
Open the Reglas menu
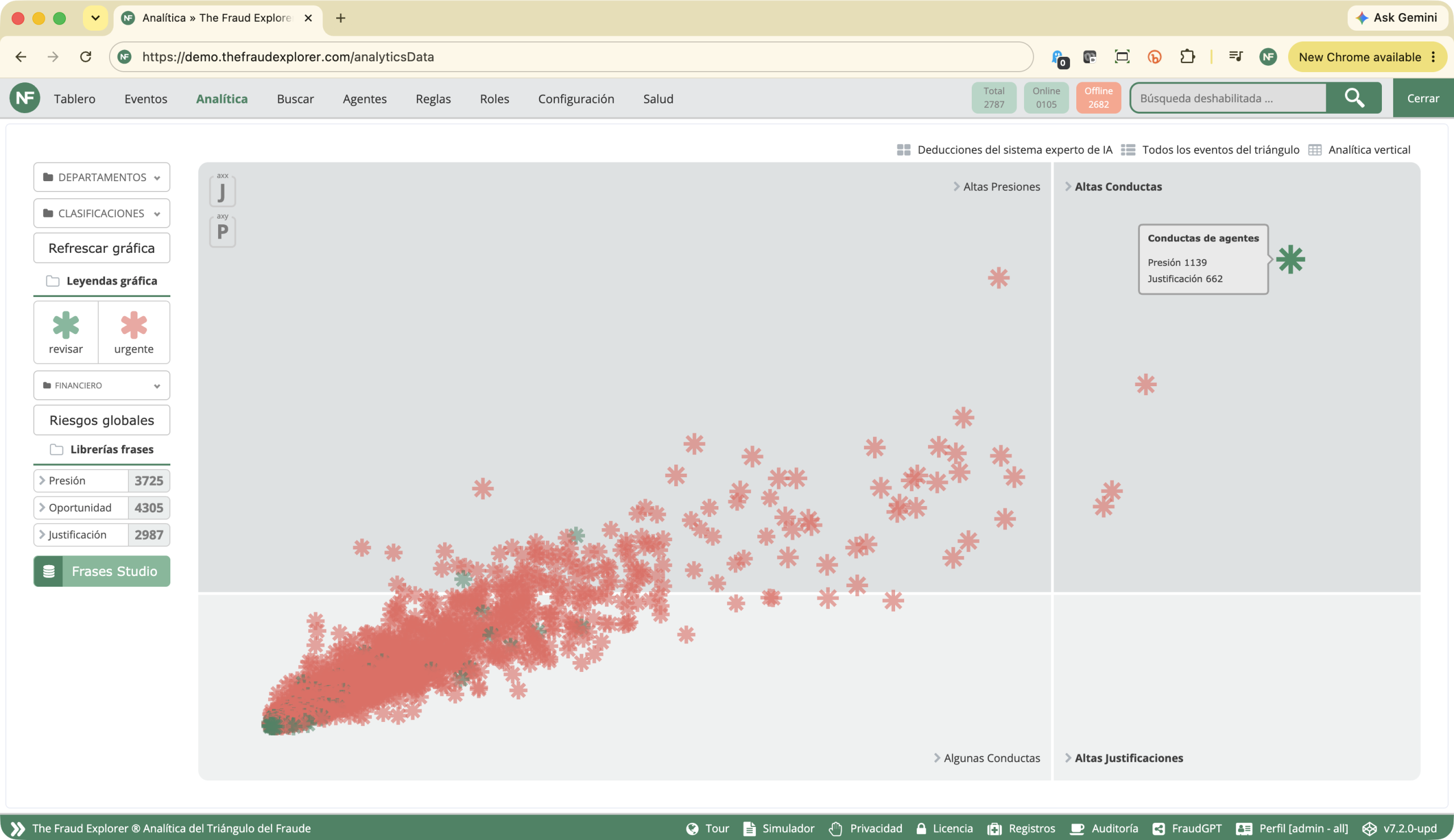(433, 99)
